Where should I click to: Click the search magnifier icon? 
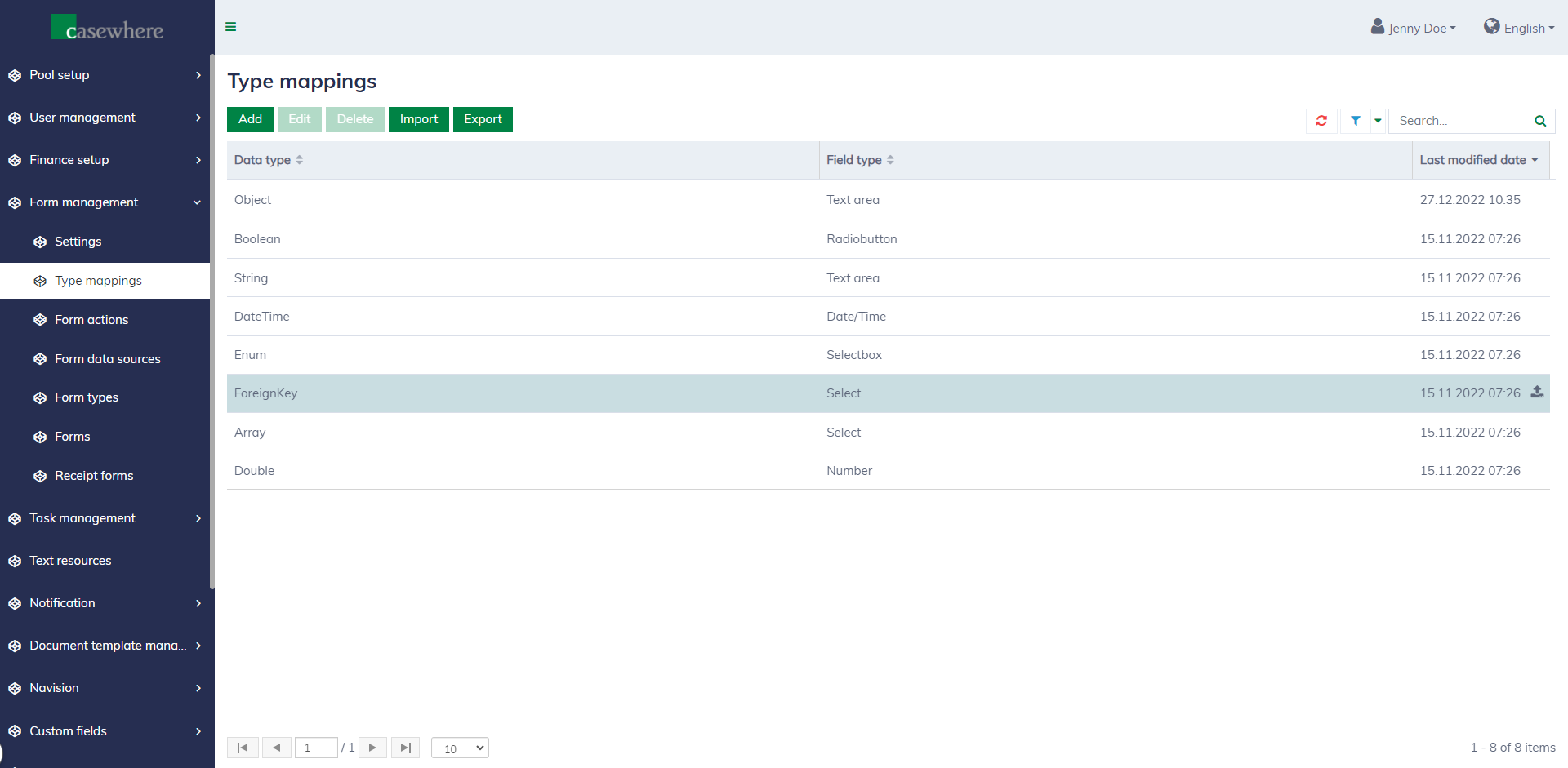point(1540,121)
